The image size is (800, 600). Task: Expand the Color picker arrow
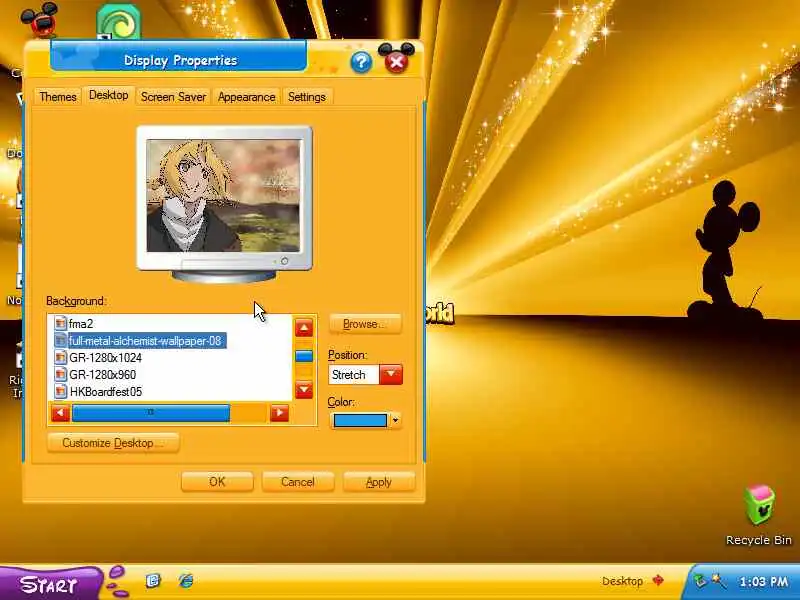point(395,420)
